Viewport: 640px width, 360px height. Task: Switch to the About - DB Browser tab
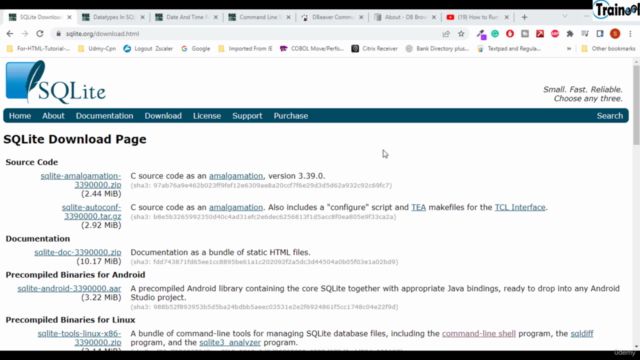[x=405, y=17]
